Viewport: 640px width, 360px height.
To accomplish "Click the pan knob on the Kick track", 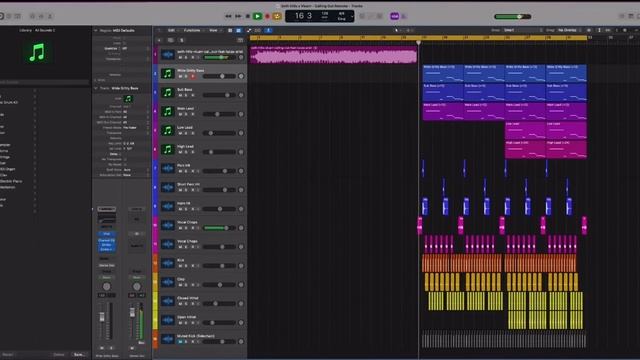I will tap(241, 266).
